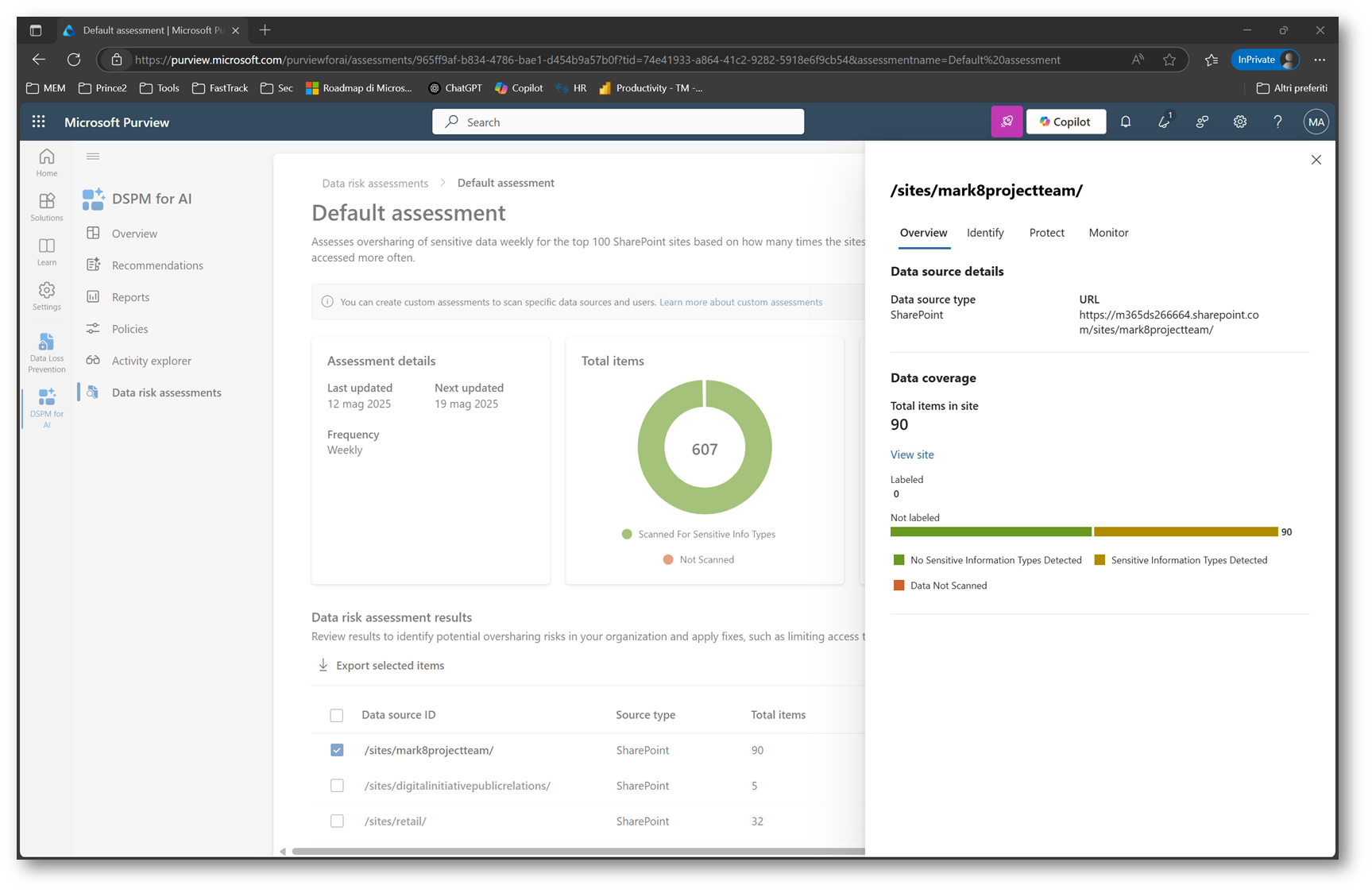The width and height of the screenshot is (1372, 893).
Task: Click the pink Purview portal icon button
Action: [1007, 122]
